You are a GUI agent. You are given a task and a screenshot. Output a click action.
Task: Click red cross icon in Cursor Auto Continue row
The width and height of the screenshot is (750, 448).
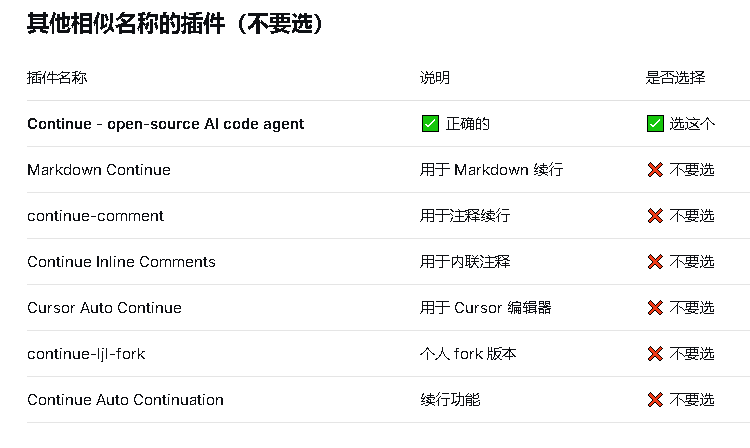[x=655, y=307]
